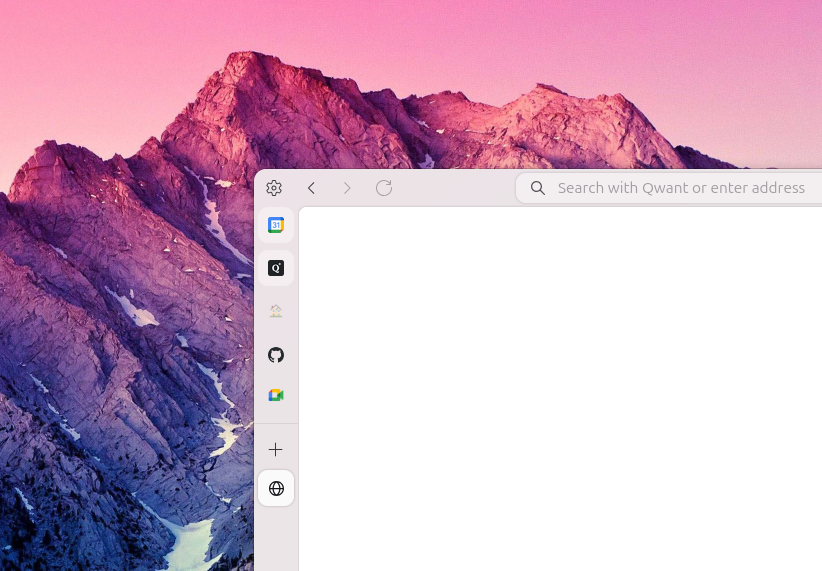This screenshot has height=571, width=822.
Task: Launch the Google Meet web app
Action: 276,395
